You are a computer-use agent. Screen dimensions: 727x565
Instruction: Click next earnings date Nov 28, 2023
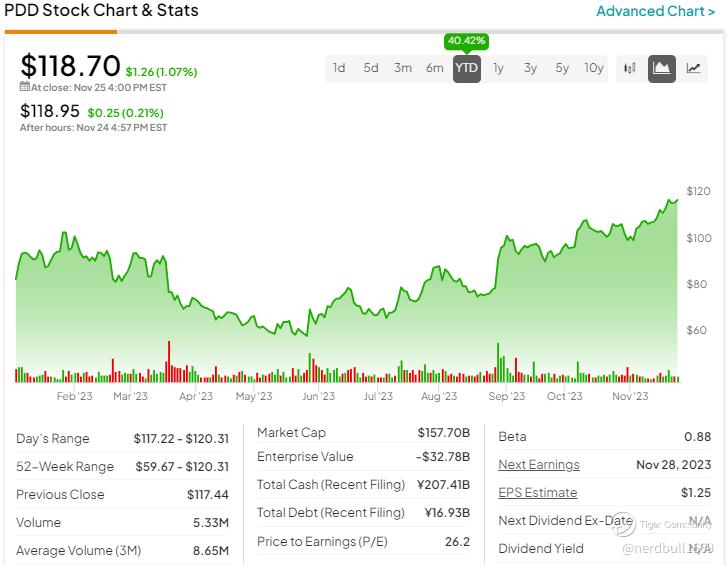[674, 464]
